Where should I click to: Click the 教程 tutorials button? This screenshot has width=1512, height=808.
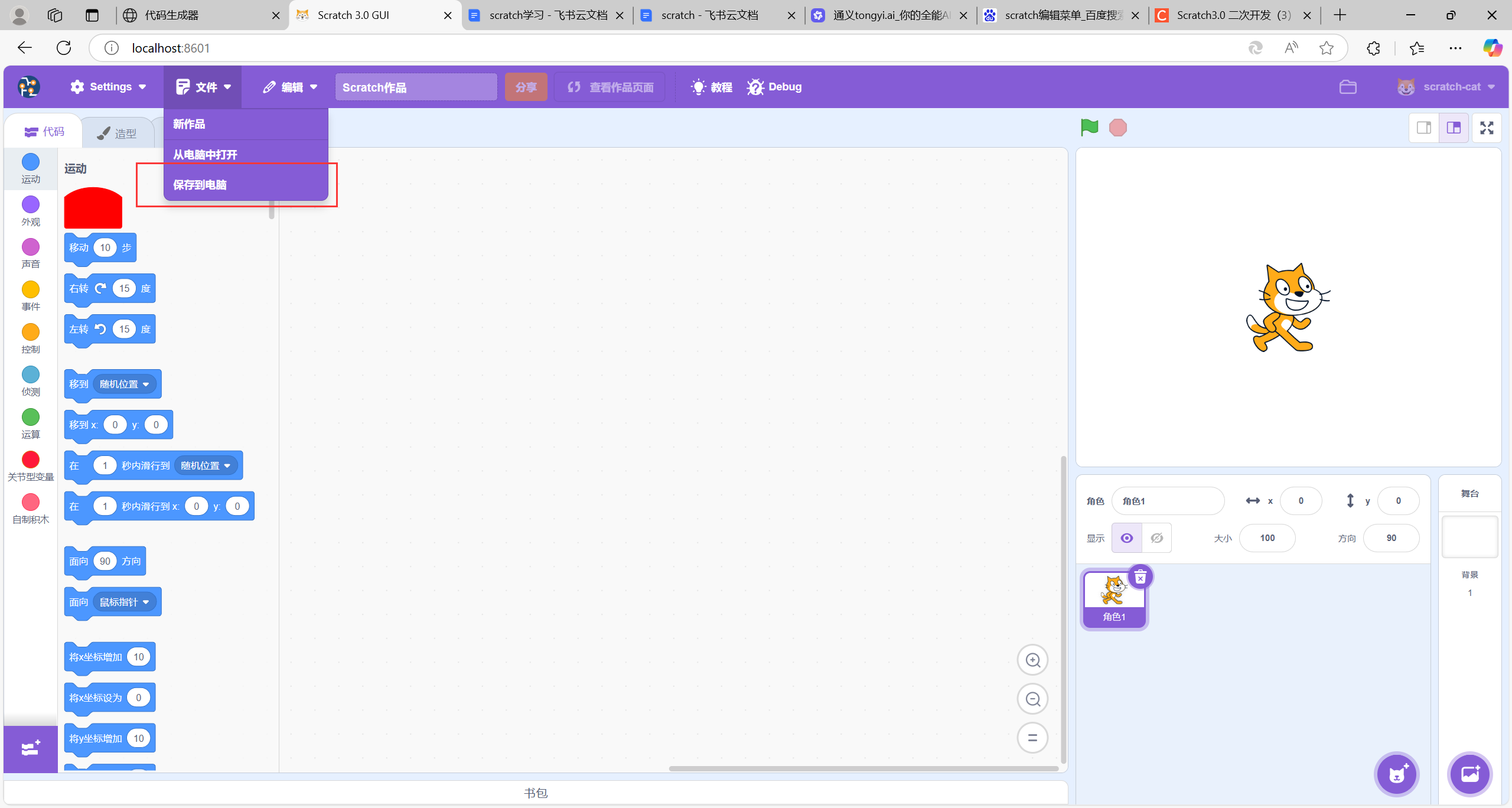(x=712, y=87)
